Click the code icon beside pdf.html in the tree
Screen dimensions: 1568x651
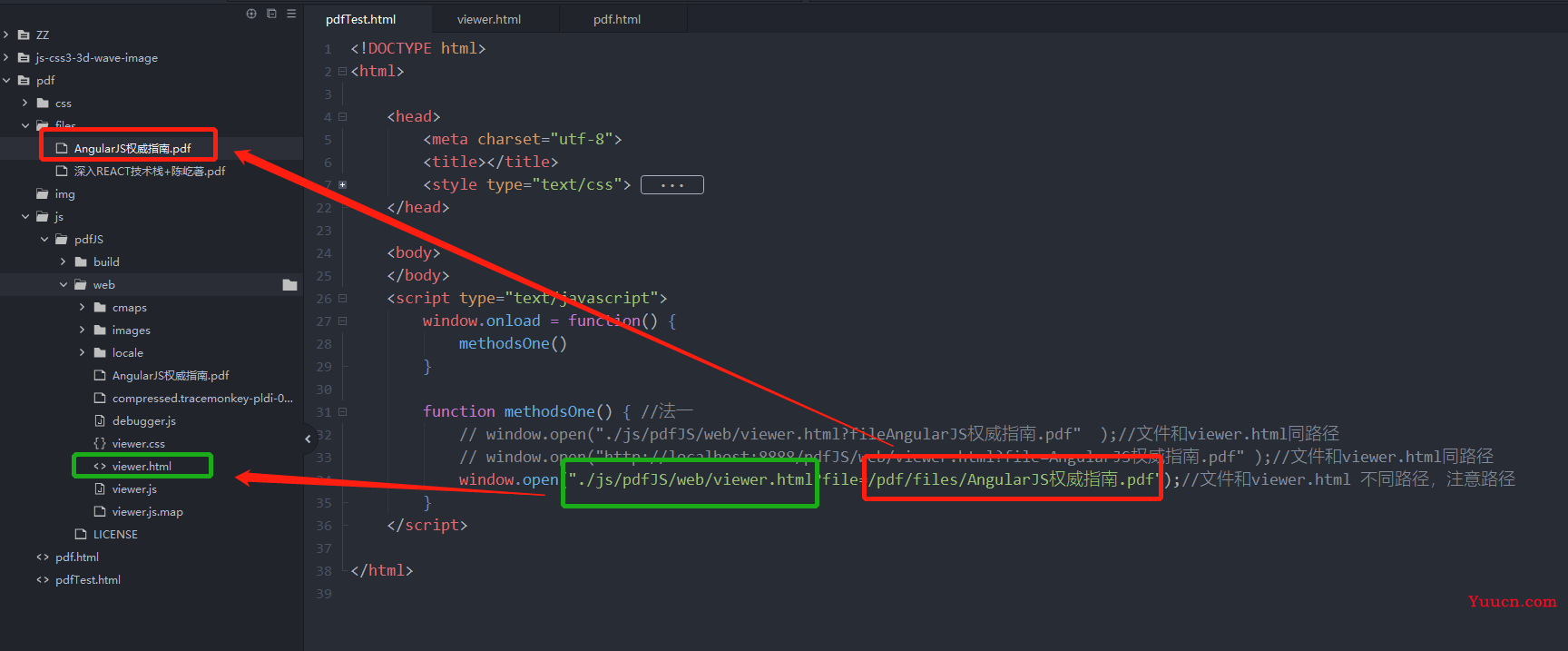[x=43, y=557]
